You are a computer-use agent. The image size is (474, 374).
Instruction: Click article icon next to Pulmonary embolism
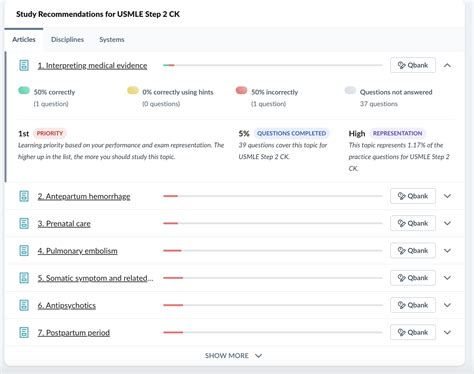tap(24, 251)
